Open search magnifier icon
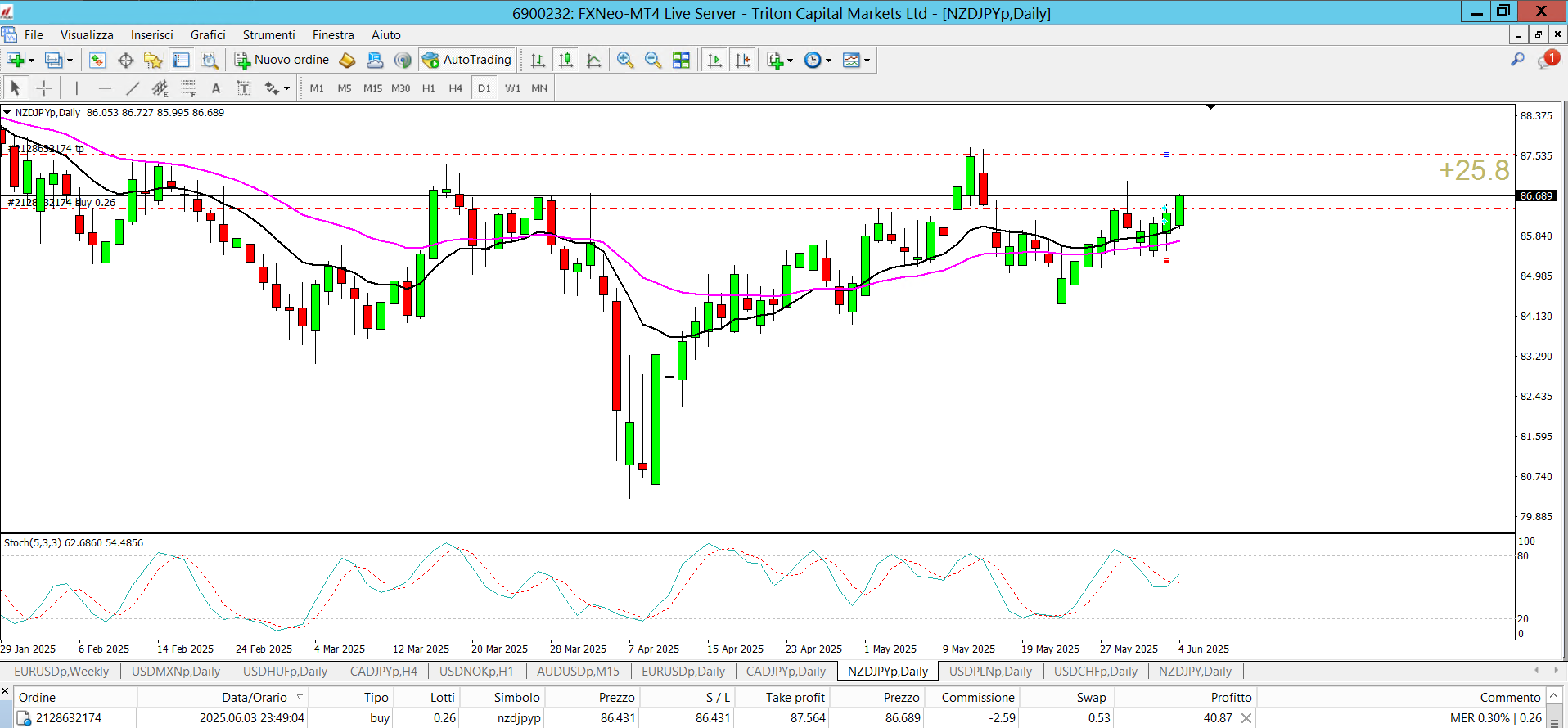Screen dimensions: 1568x728 click(x=1517, y=60)
